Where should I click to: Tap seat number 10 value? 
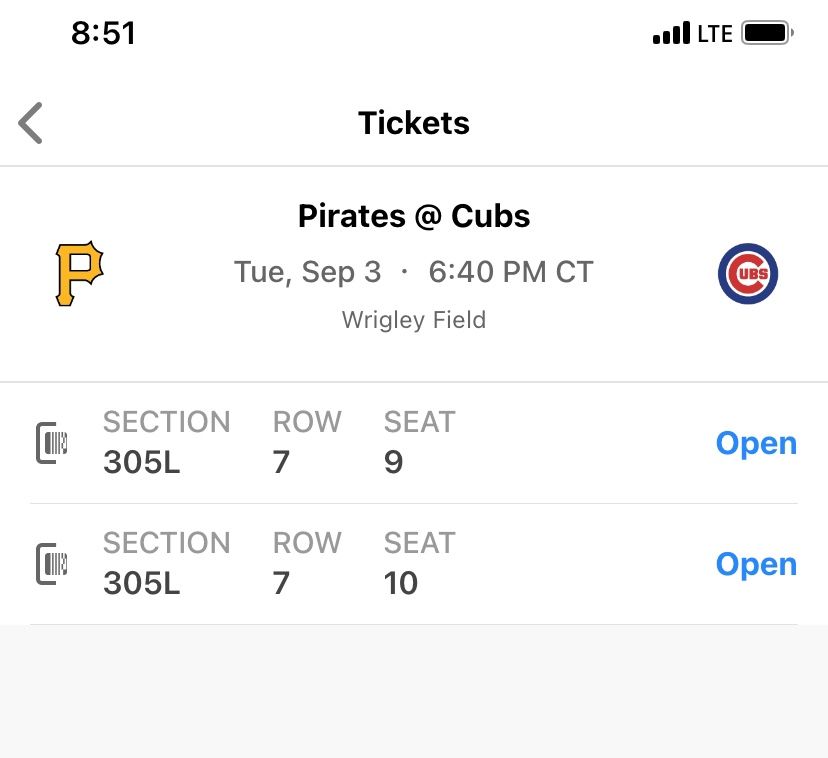[x=401, y=583]
